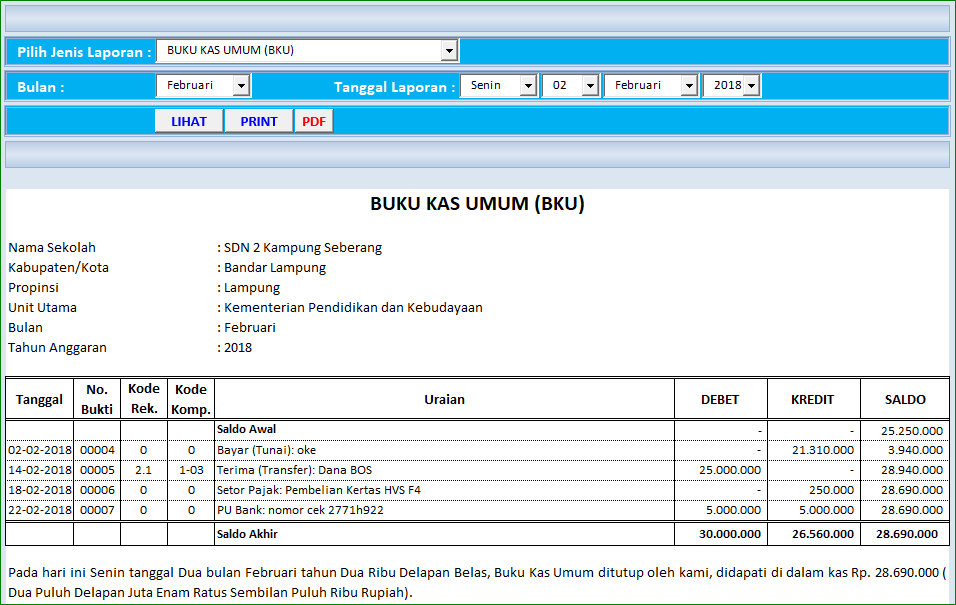This screenshot has width=956, height=605.
Task: Select the No. Bukti column header
Action: (97, 399)
